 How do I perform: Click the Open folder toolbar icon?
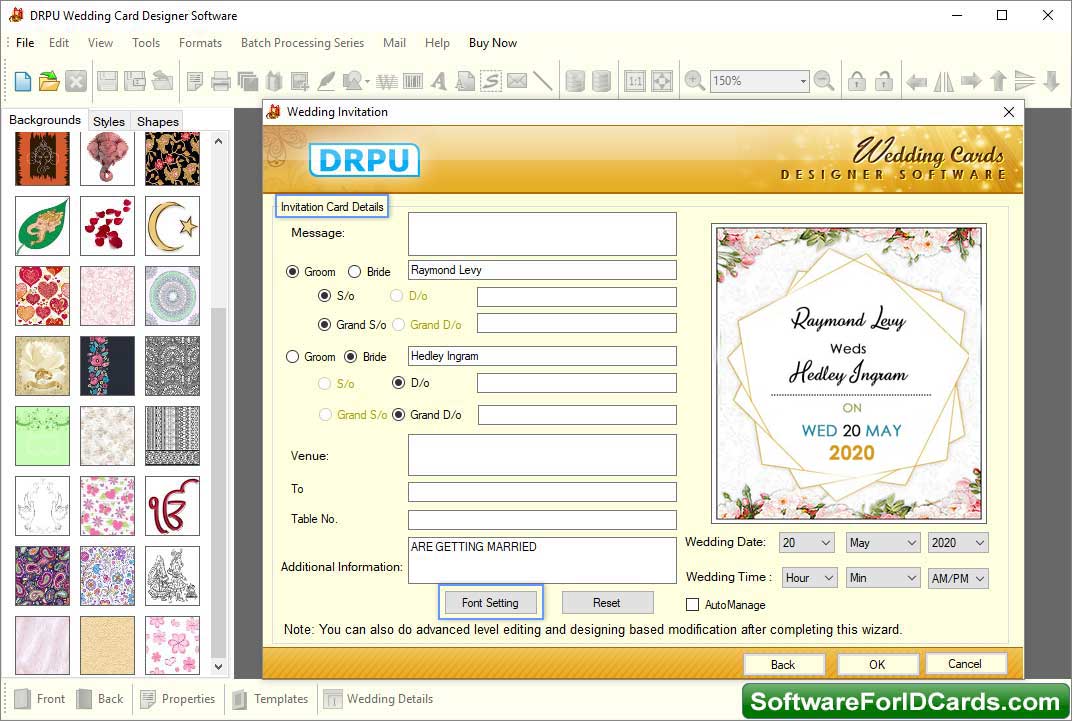pos(49,81)
